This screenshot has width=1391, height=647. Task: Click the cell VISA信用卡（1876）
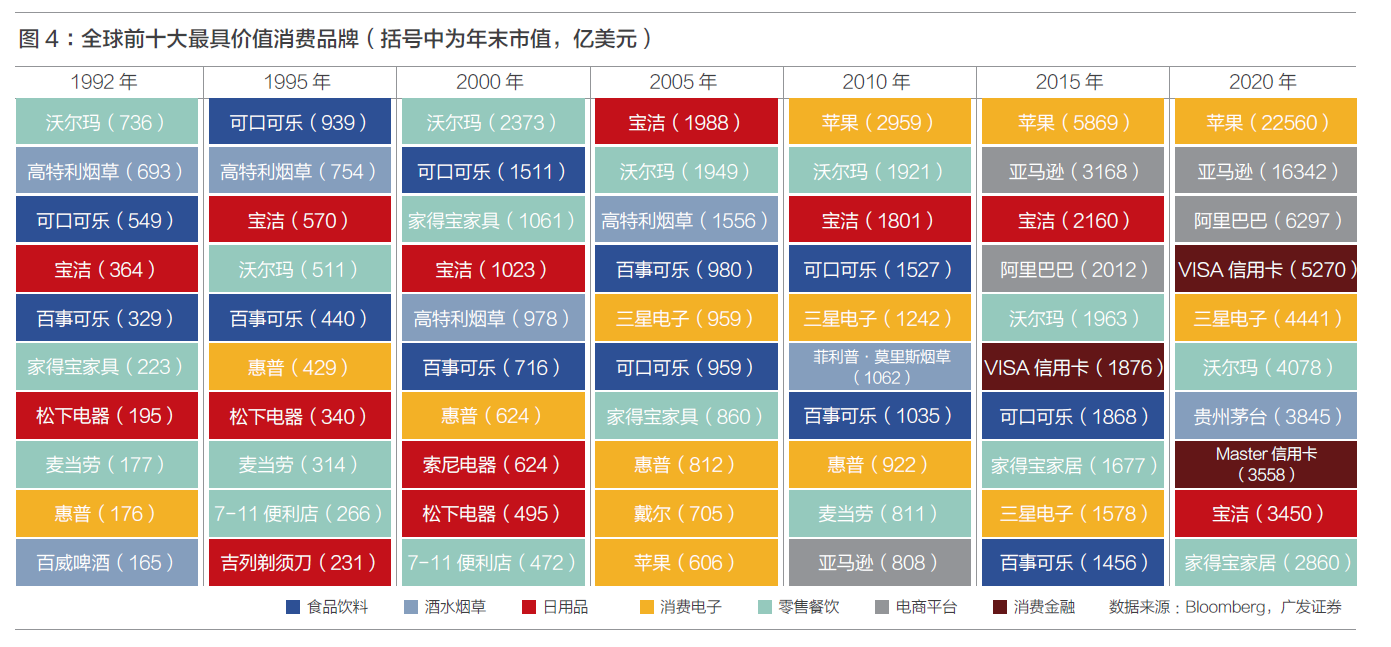pos(1073,367)
